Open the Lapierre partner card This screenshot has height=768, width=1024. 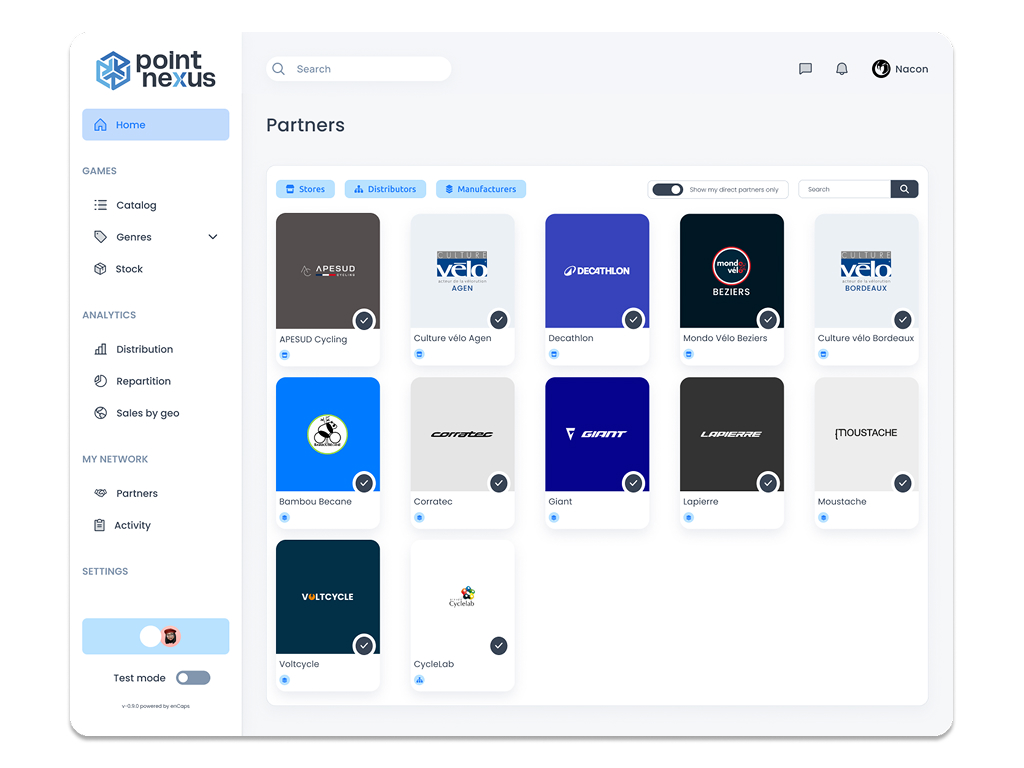coord(731,451)
